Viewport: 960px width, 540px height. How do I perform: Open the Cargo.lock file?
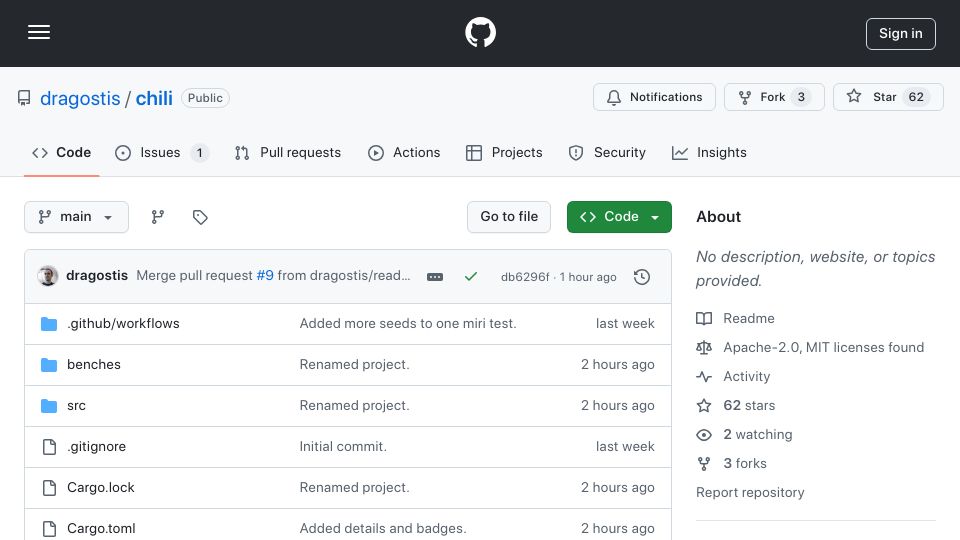point(100,487)
